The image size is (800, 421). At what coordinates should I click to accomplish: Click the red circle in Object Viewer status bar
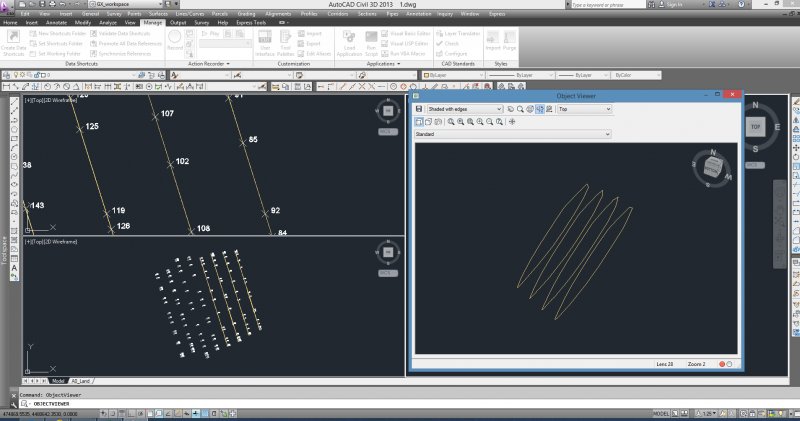722,364
